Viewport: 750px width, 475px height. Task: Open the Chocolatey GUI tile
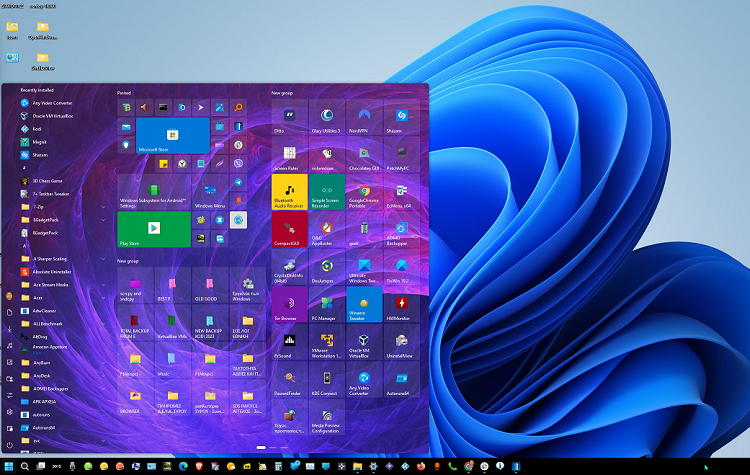pyautogui.click(x=364, y=155)
